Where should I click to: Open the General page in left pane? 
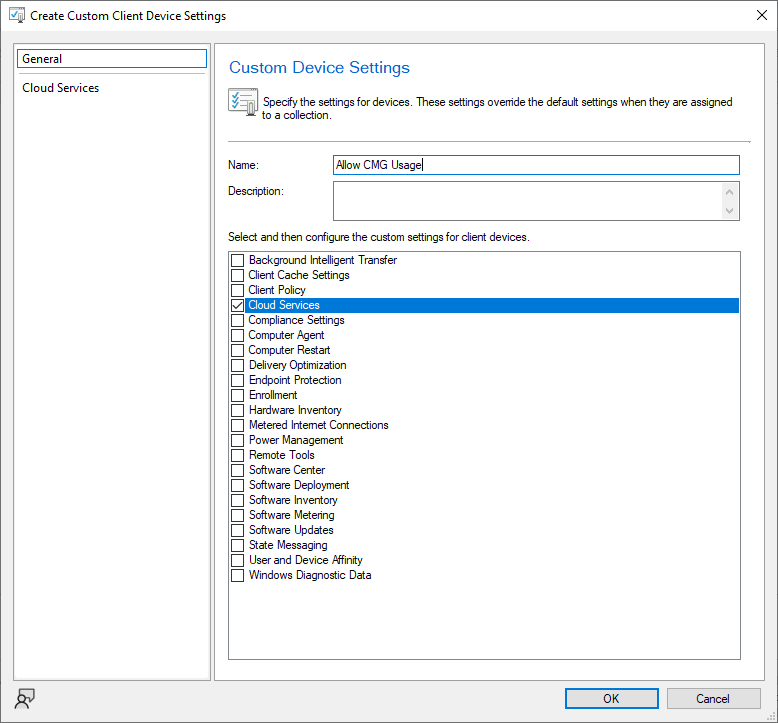point(112,59)
